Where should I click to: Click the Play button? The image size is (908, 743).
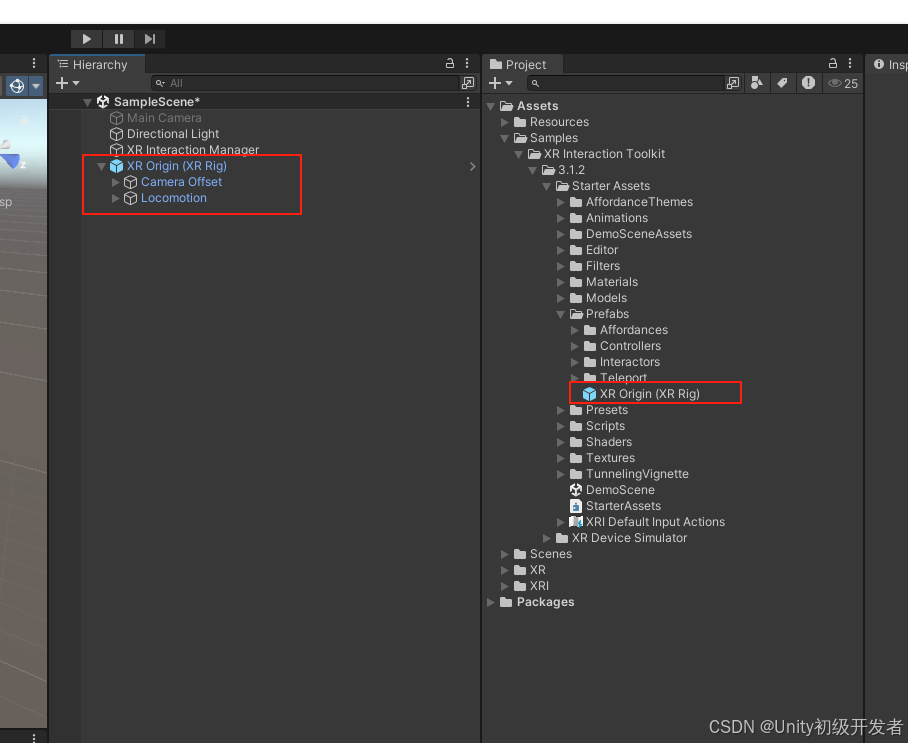pyautogui.click(x=86, y=39)
